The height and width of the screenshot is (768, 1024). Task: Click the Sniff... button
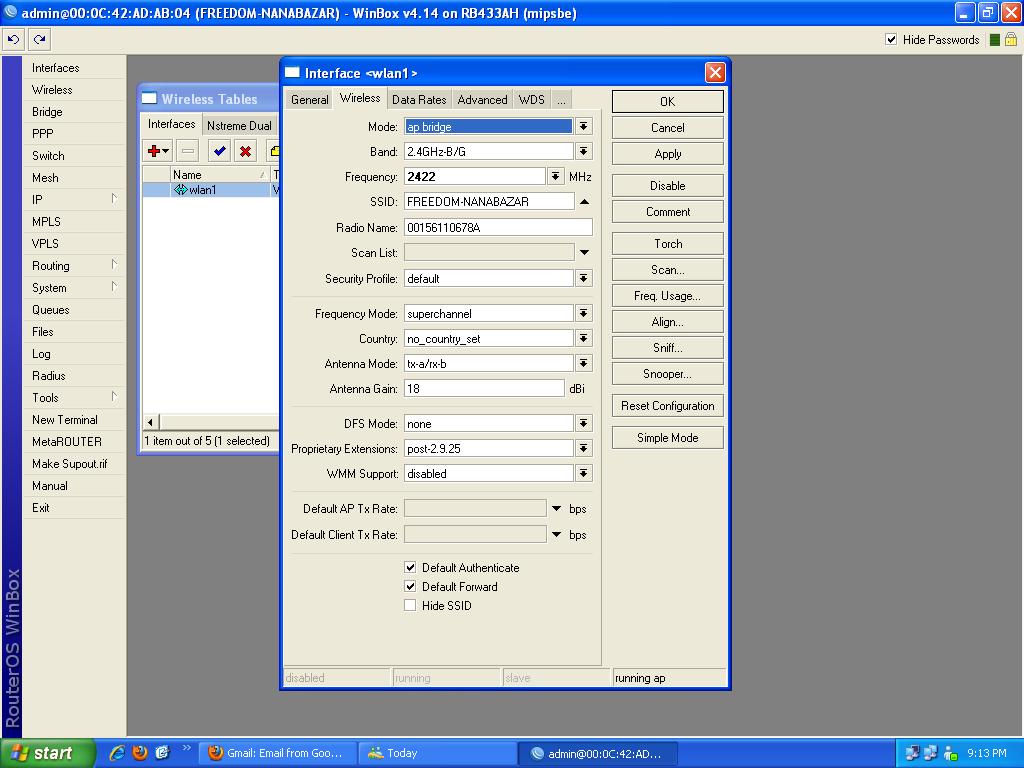tap(667, 348)
